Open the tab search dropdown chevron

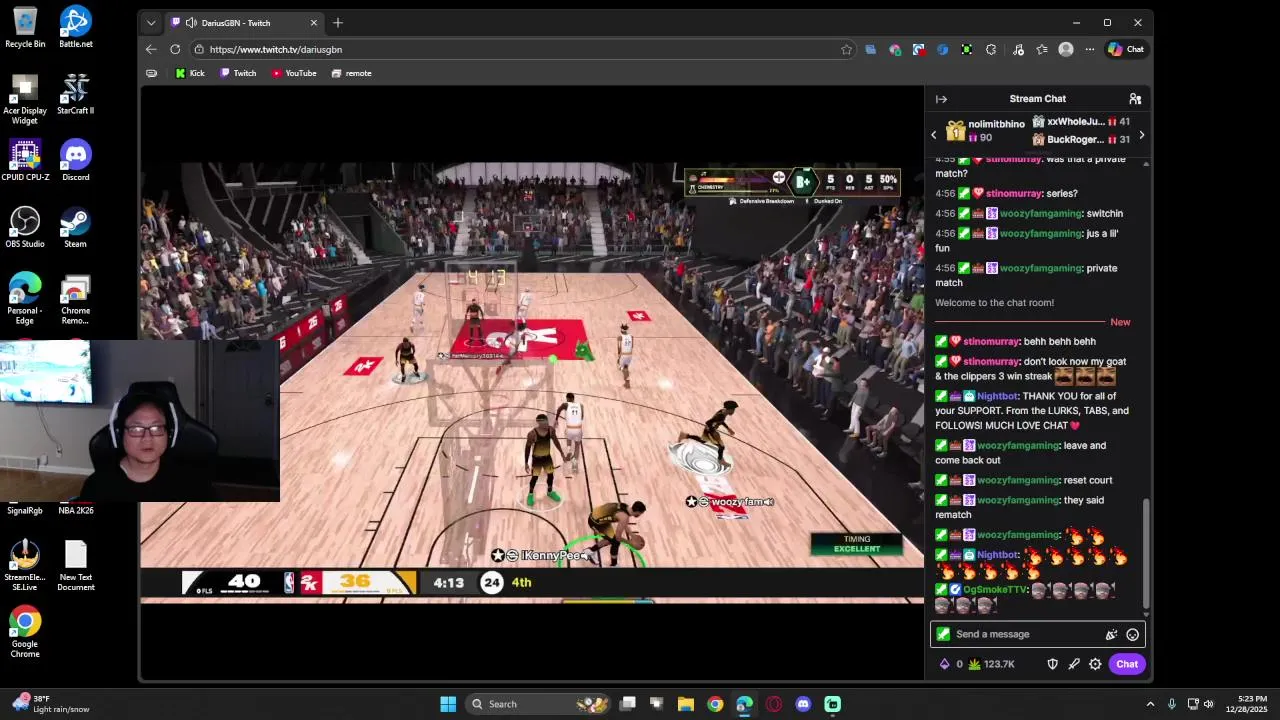(x=151, y=23)
